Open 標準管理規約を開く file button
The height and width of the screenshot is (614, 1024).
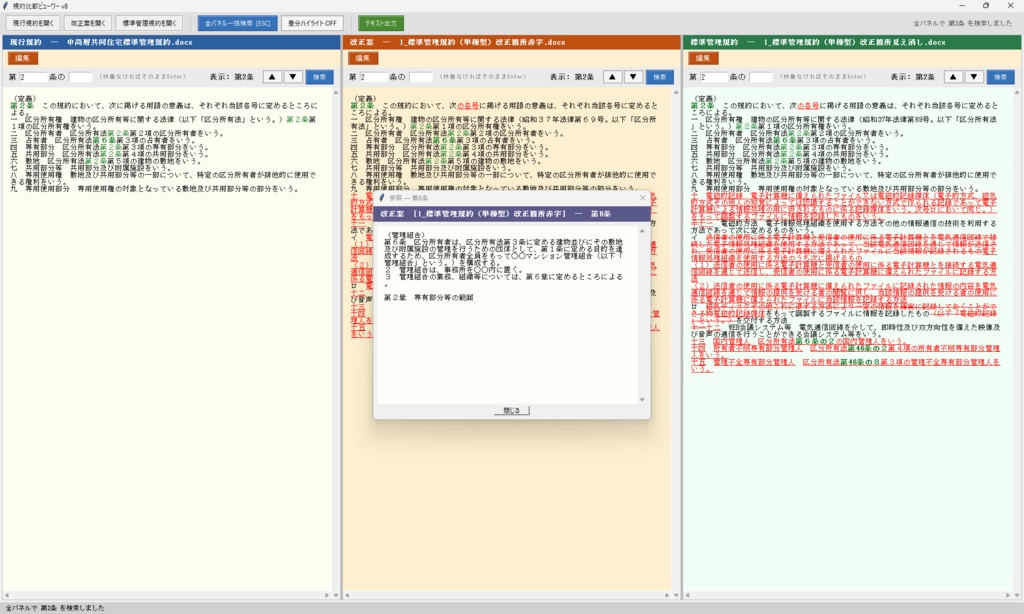click(149, 24)
